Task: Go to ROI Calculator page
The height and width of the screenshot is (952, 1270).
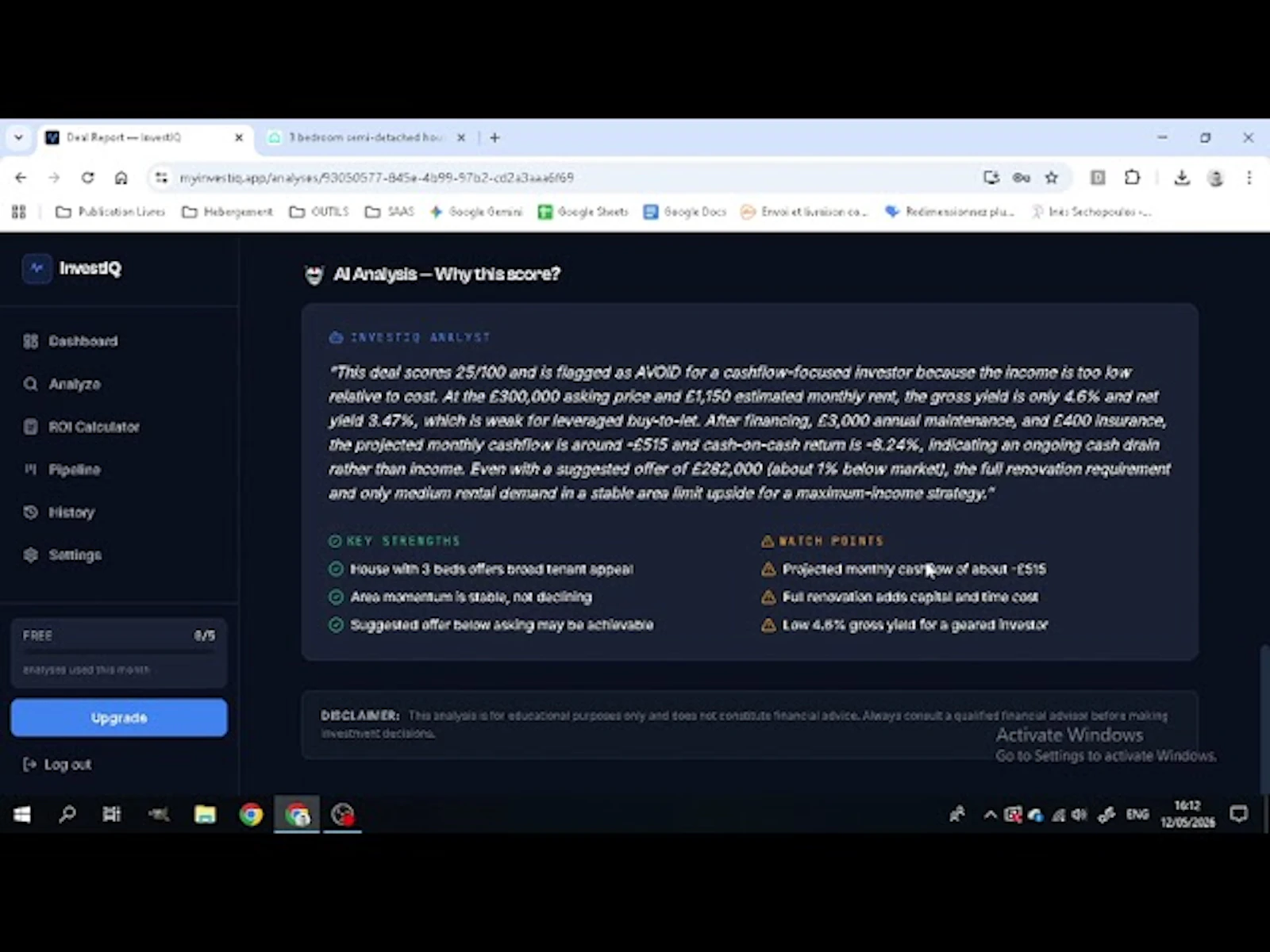Action: pyautogui.click(x=94, y=427)
